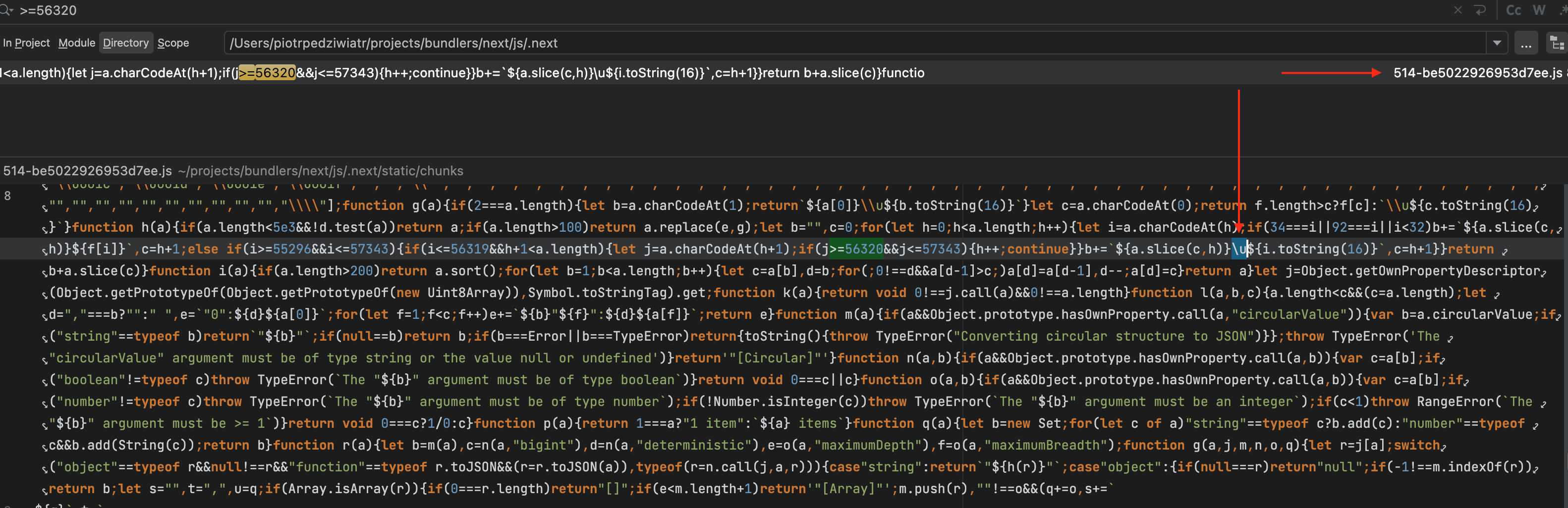Toggle the Match Case (Cc) option
The height and width of the screenshot is (508, 1568).
tap(1514, 10)
